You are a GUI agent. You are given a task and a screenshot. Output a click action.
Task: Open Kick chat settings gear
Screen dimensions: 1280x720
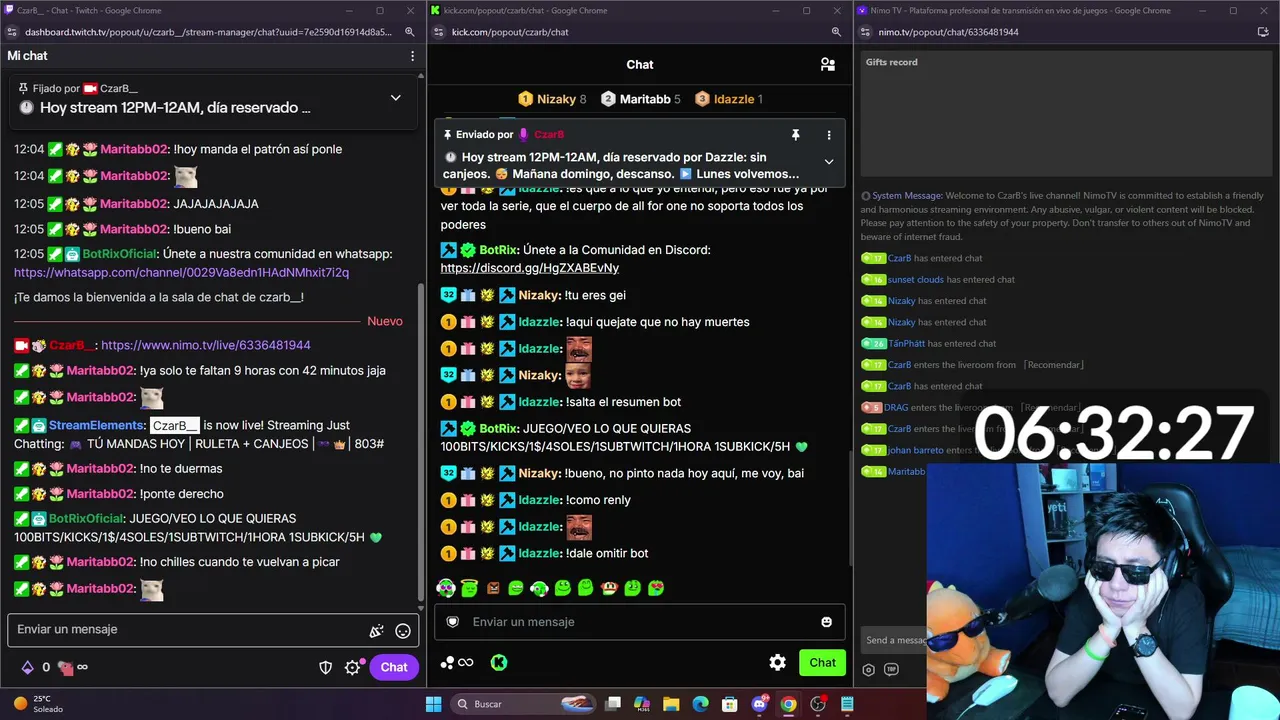[777, 662]
